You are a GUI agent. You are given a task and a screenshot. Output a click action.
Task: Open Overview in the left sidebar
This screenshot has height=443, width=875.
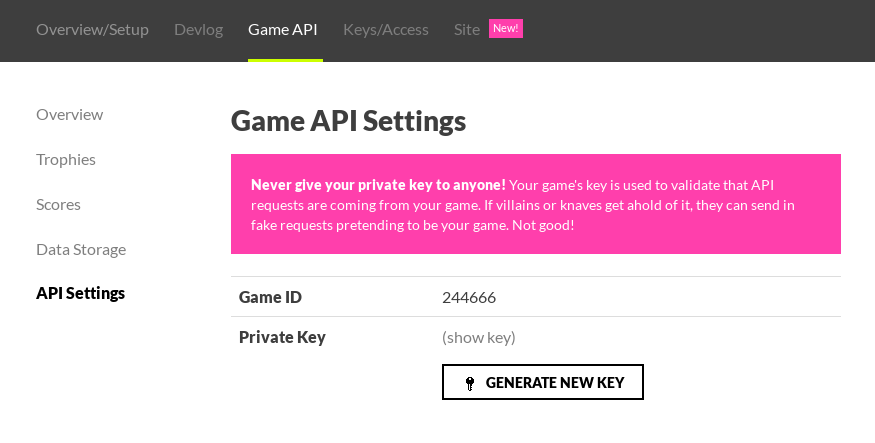(x=69, y=114)
